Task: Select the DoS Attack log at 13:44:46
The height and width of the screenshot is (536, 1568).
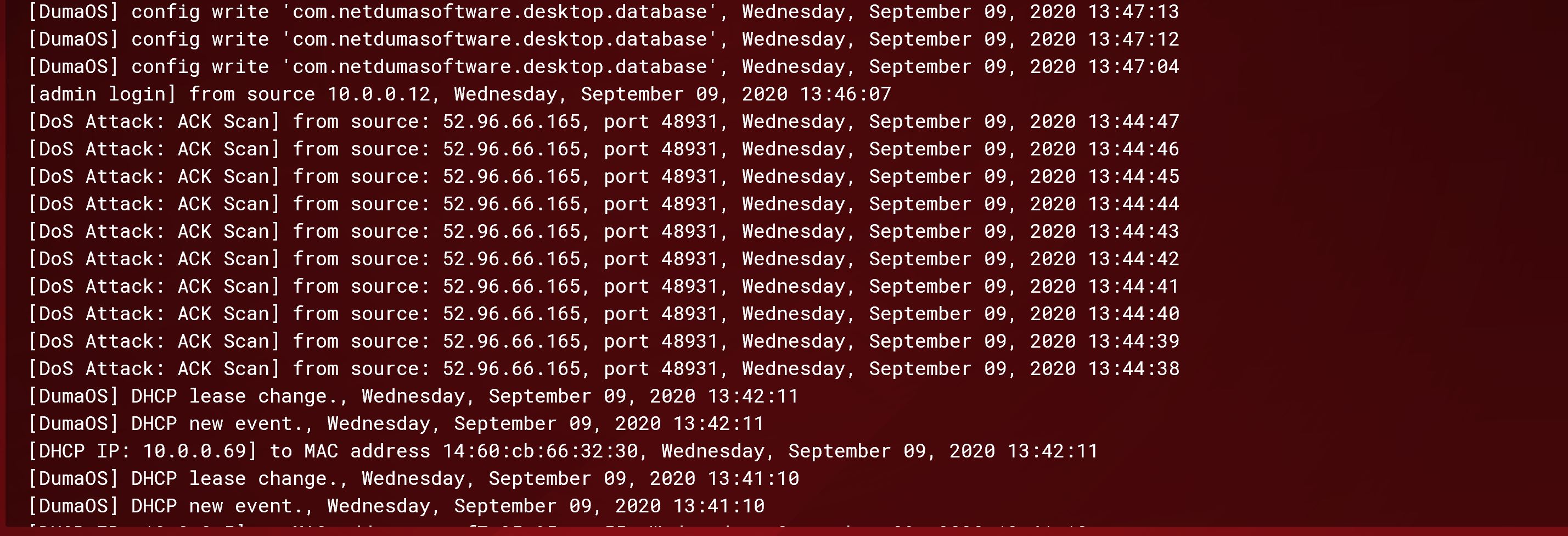Action: pos(603,149)
